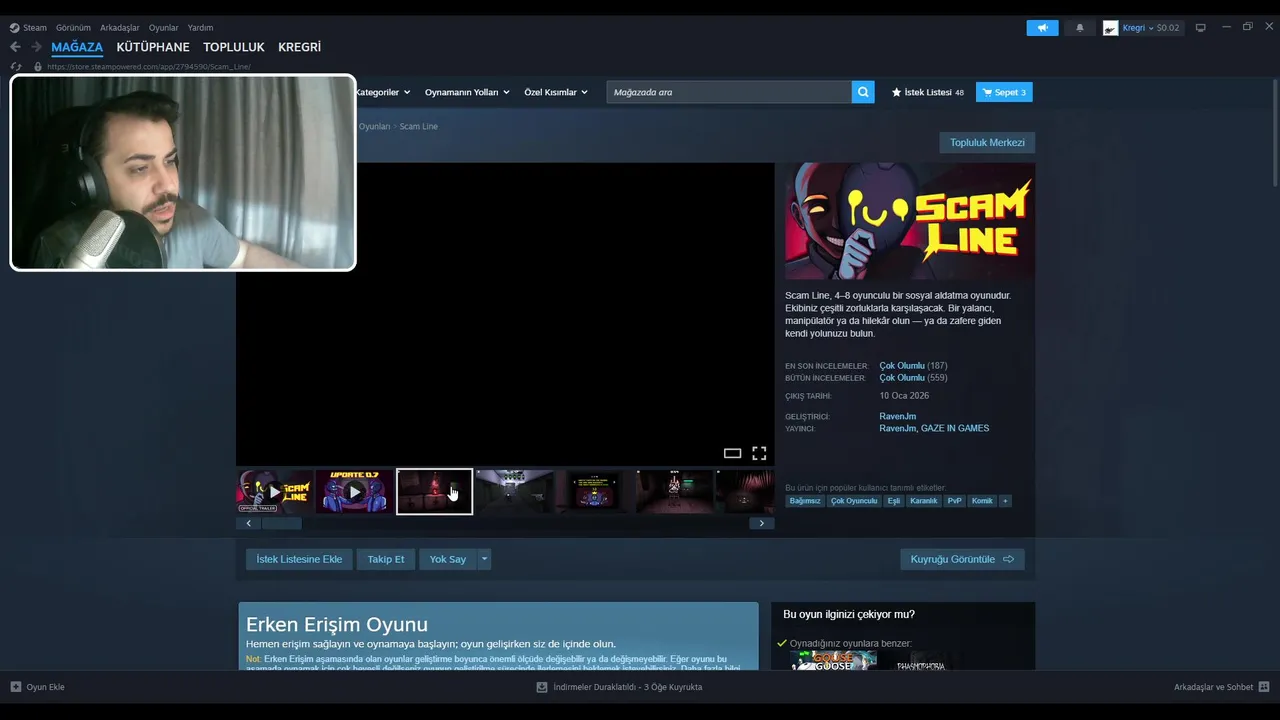Image resolution: width=1280 pixels, height=720 pixels.
Task: Reload the store page
Action: click(16, 67)
